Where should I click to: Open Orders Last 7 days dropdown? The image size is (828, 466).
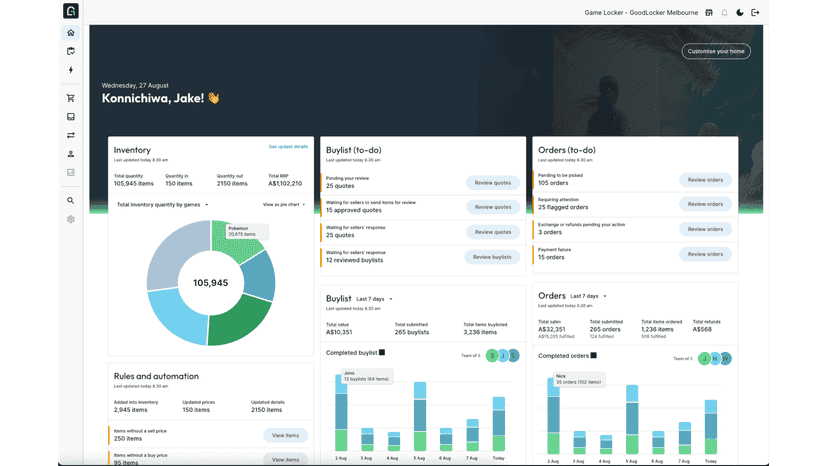coord(588,296)
